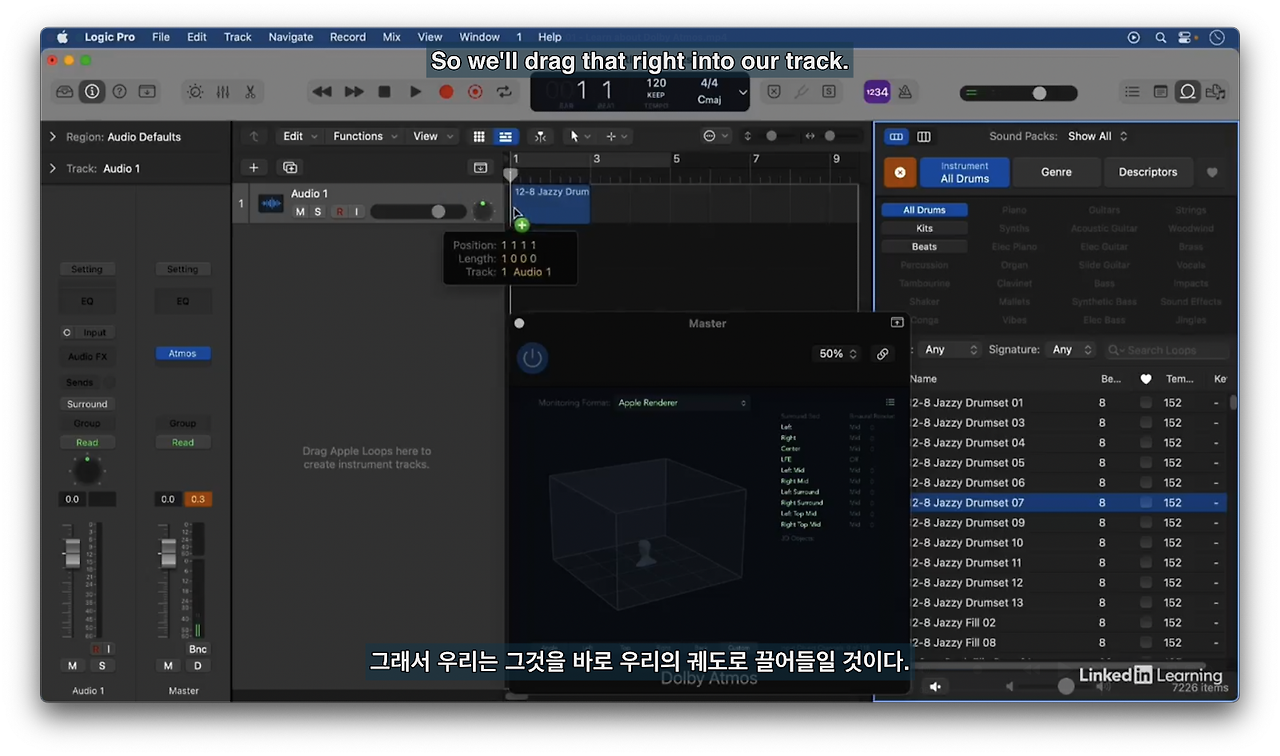This screenshot has height=756, width=1280.
Task: Switch loop browser to column view icon
Action: 924,137
